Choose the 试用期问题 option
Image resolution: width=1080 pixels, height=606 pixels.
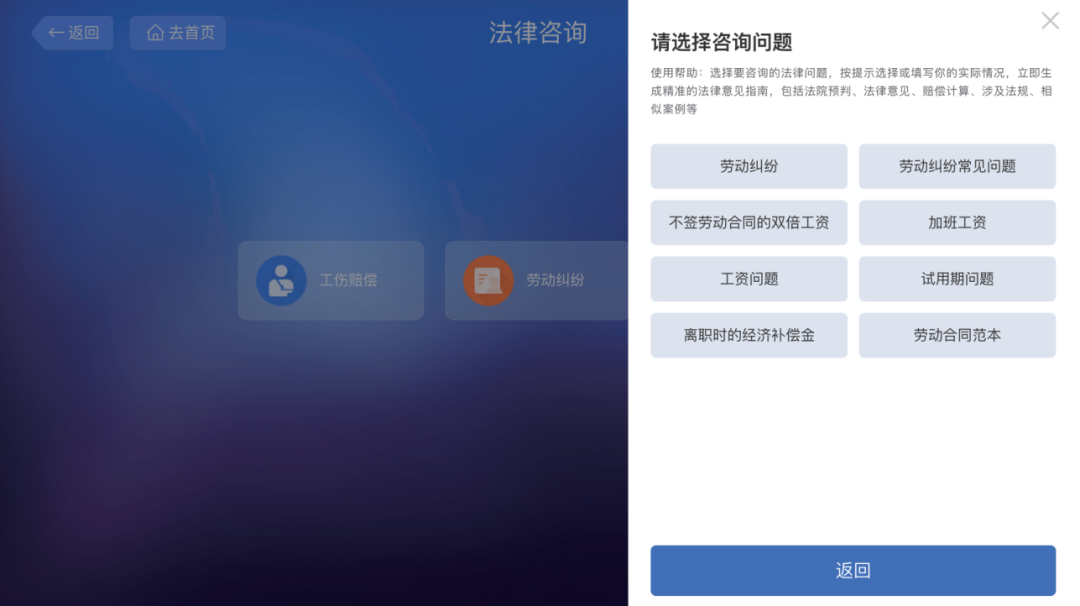click(x=957, y=279)
